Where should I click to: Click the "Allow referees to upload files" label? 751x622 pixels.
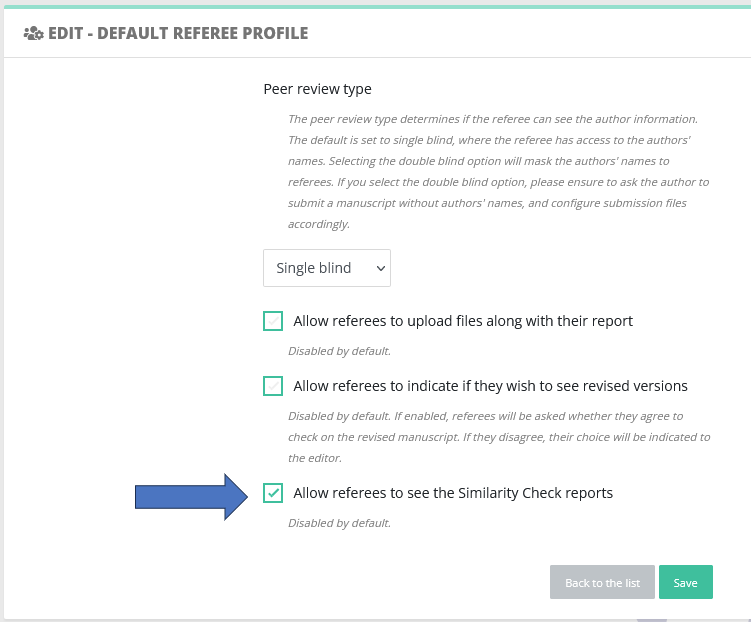point(463,321)
